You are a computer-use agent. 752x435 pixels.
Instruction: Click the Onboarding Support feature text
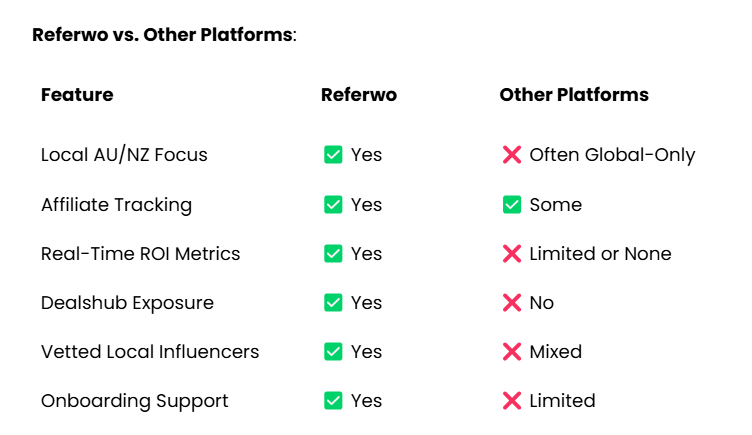tap(134, 401)
